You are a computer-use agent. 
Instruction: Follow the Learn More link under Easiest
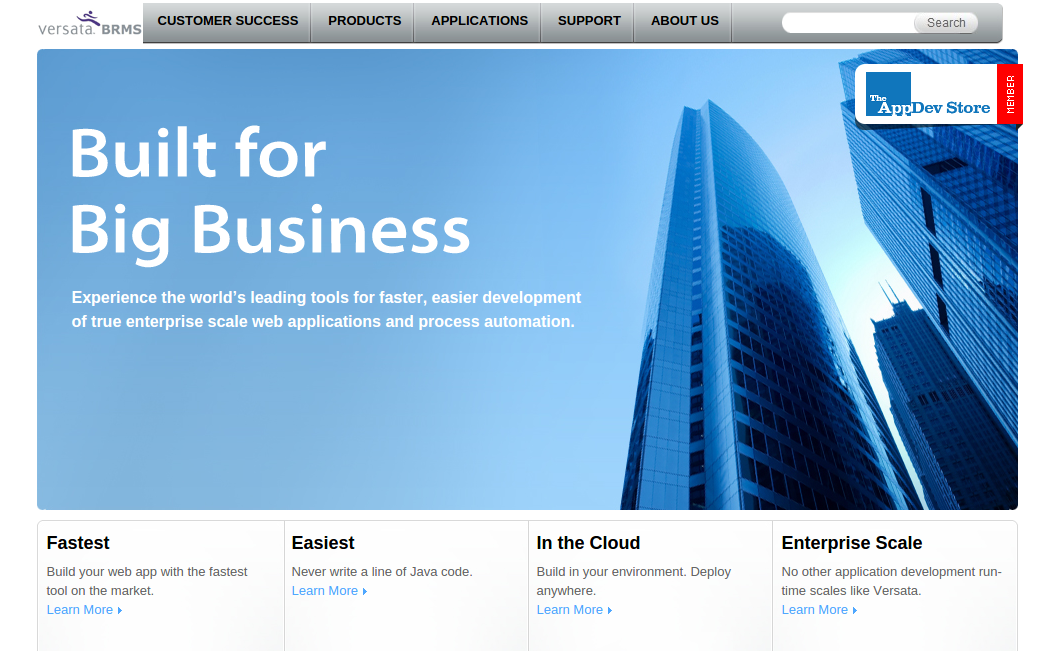click(324, 591)
